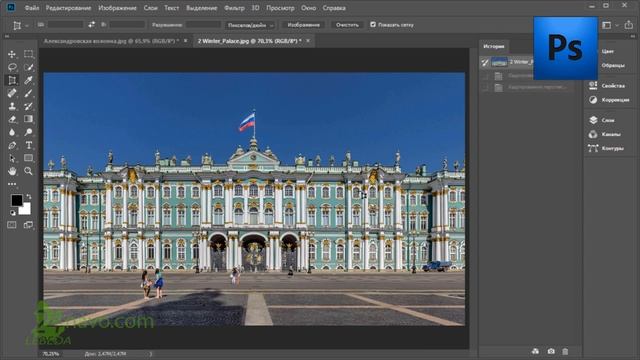The height and width of the screenshot is (360, 640).
Task: Click the Очистить button
Action: [x=347, y=25]
